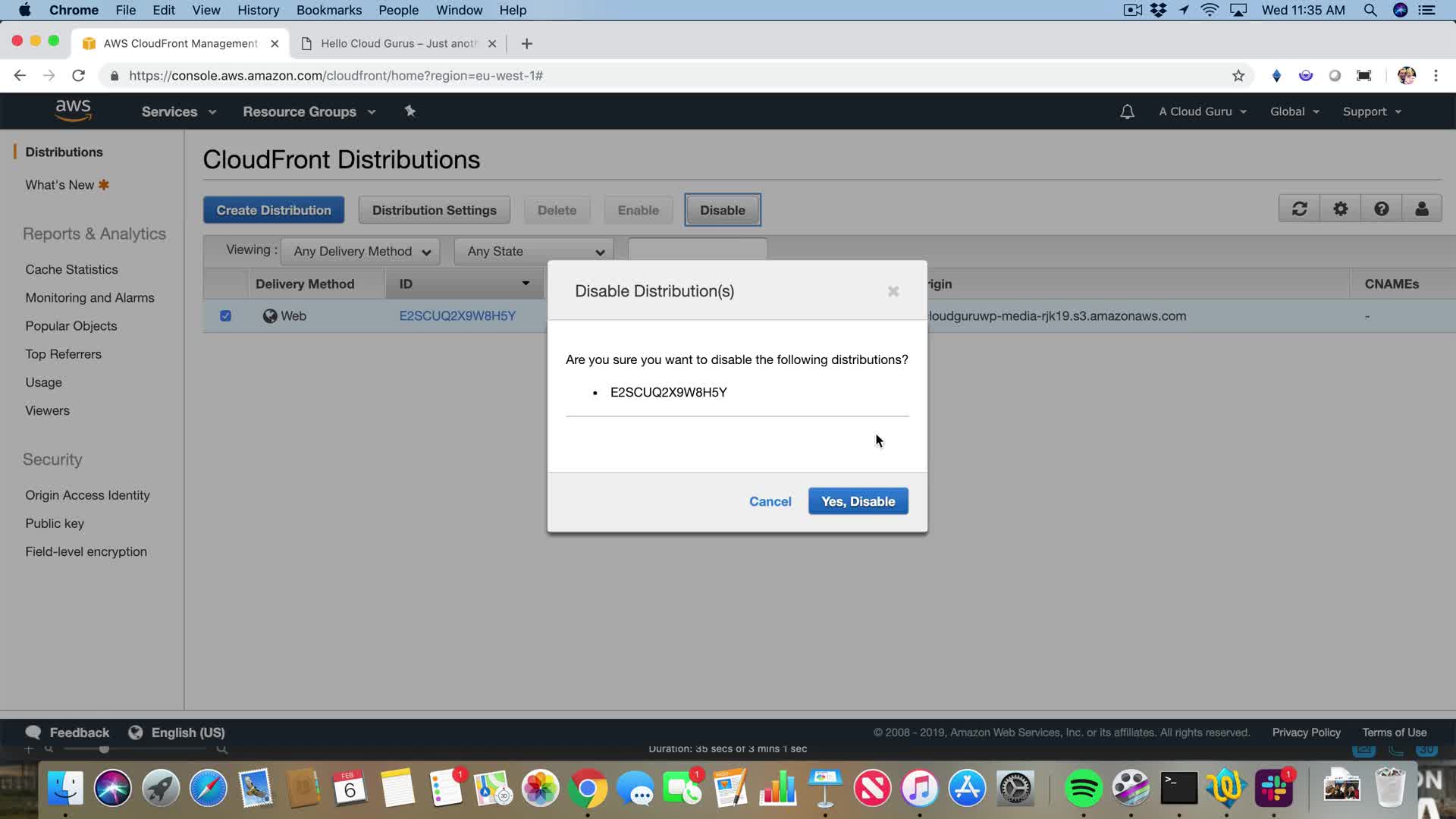Close the Disable Distribution dialog
Image resolution: width=1456 pixels, height=819 pixels.
coord(893,291)
